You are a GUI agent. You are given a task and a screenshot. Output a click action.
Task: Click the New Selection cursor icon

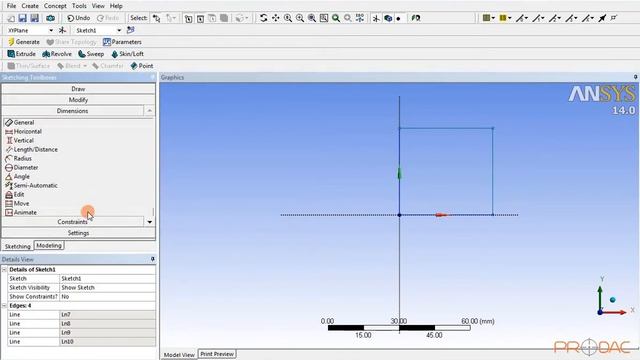tap(157, 18)
